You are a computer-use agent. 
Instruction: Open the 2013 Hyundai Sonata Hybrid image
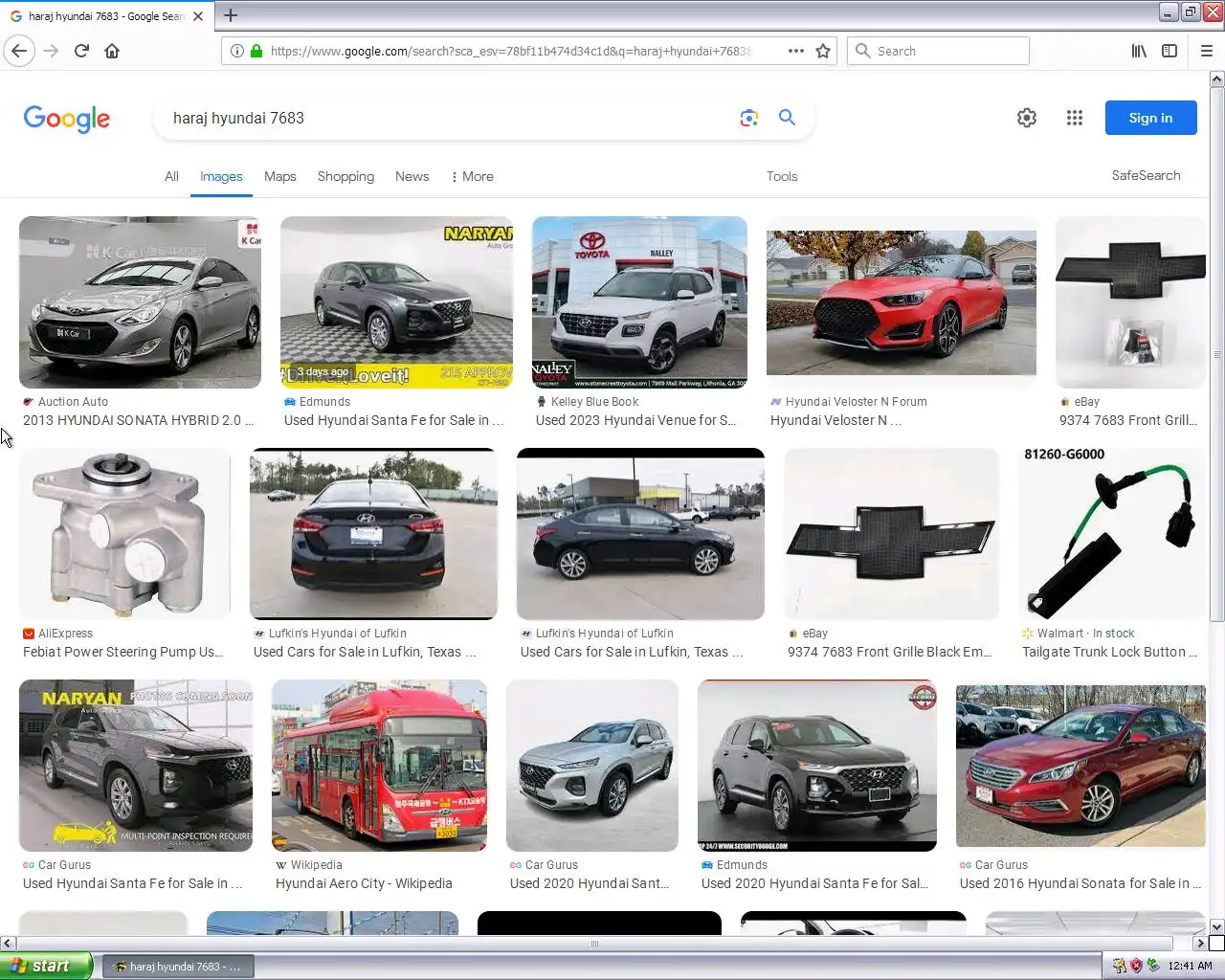(140, 302)
